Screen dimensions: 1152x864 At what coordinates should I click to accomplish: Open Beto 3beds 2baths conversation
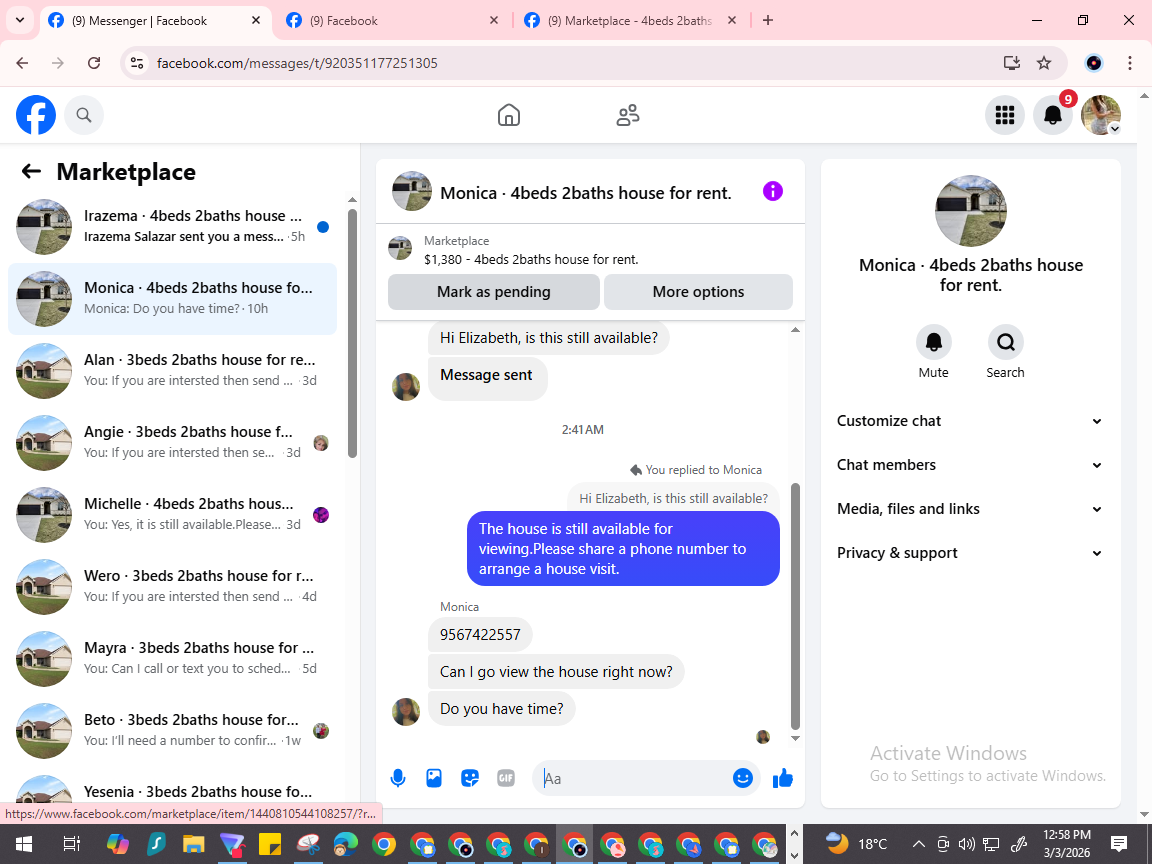coord(173,730)
